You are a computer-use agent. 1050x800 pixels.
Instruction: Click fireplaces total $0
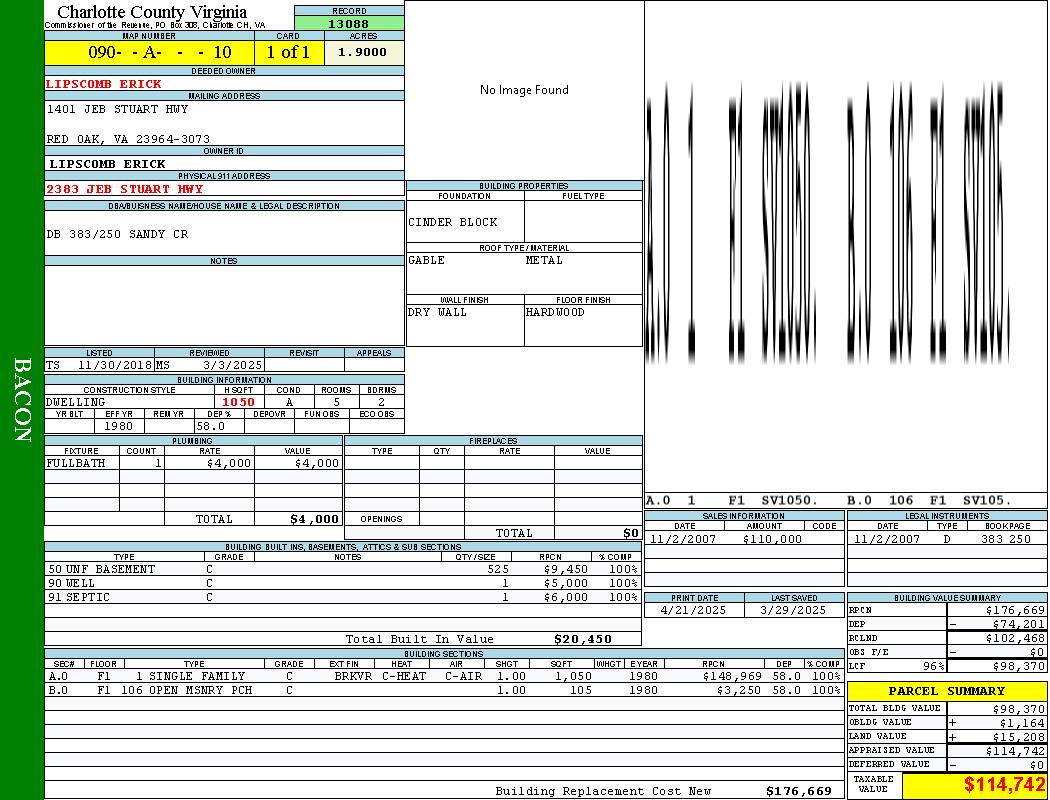coord(631,534)
